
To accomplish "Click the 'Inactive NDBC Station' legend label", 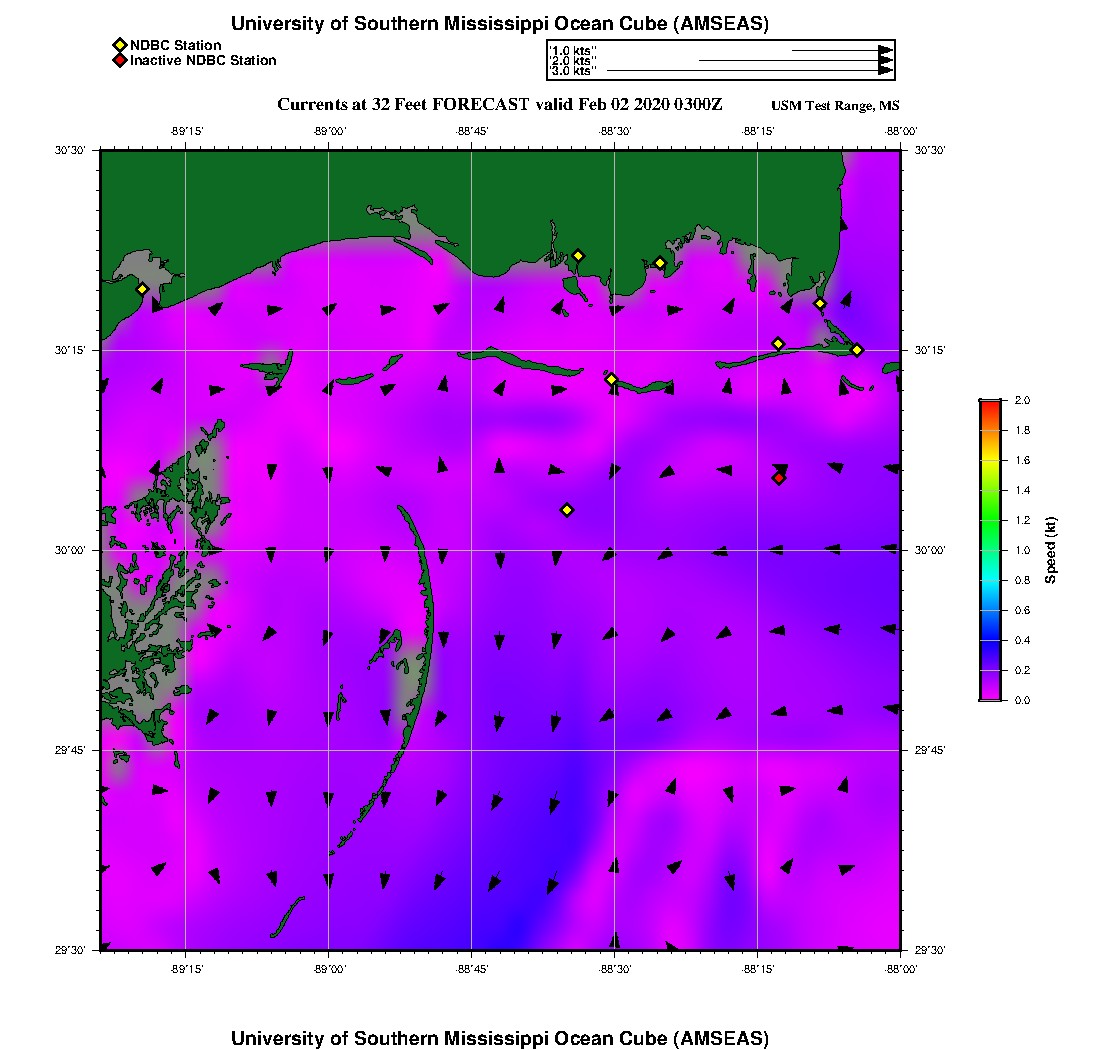I will click(x=203, y=60).
